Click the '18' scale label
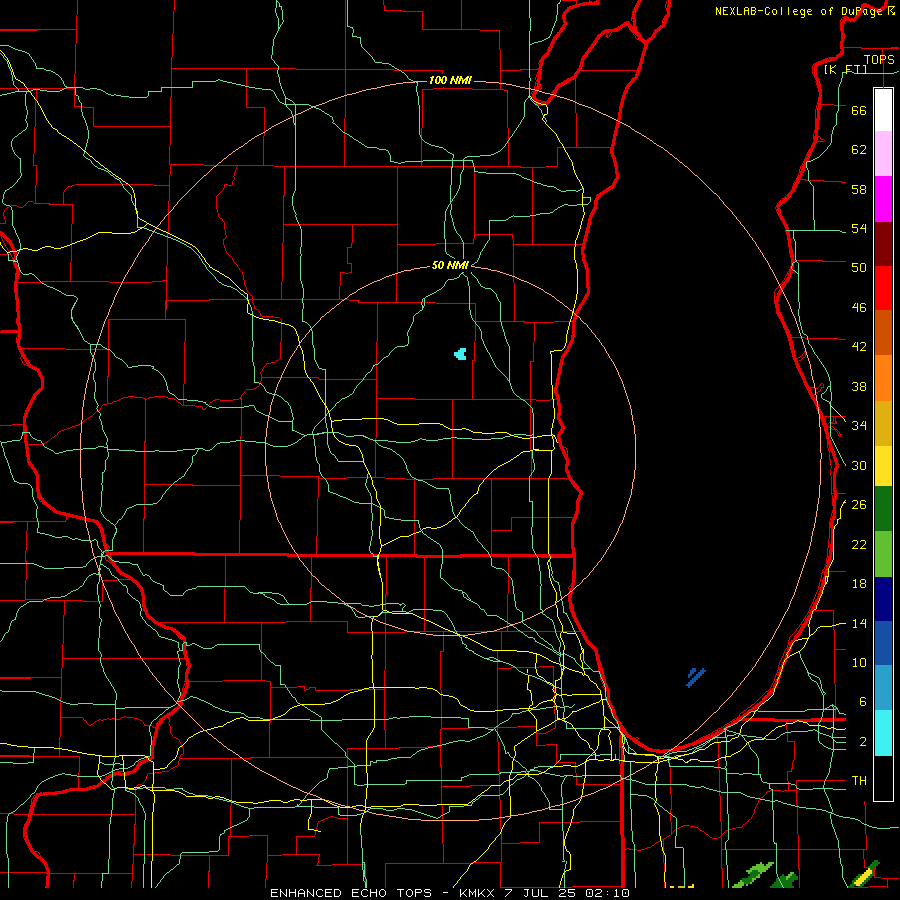The height and width of the screenshot is (900, 900). click(x=859, y=584)
